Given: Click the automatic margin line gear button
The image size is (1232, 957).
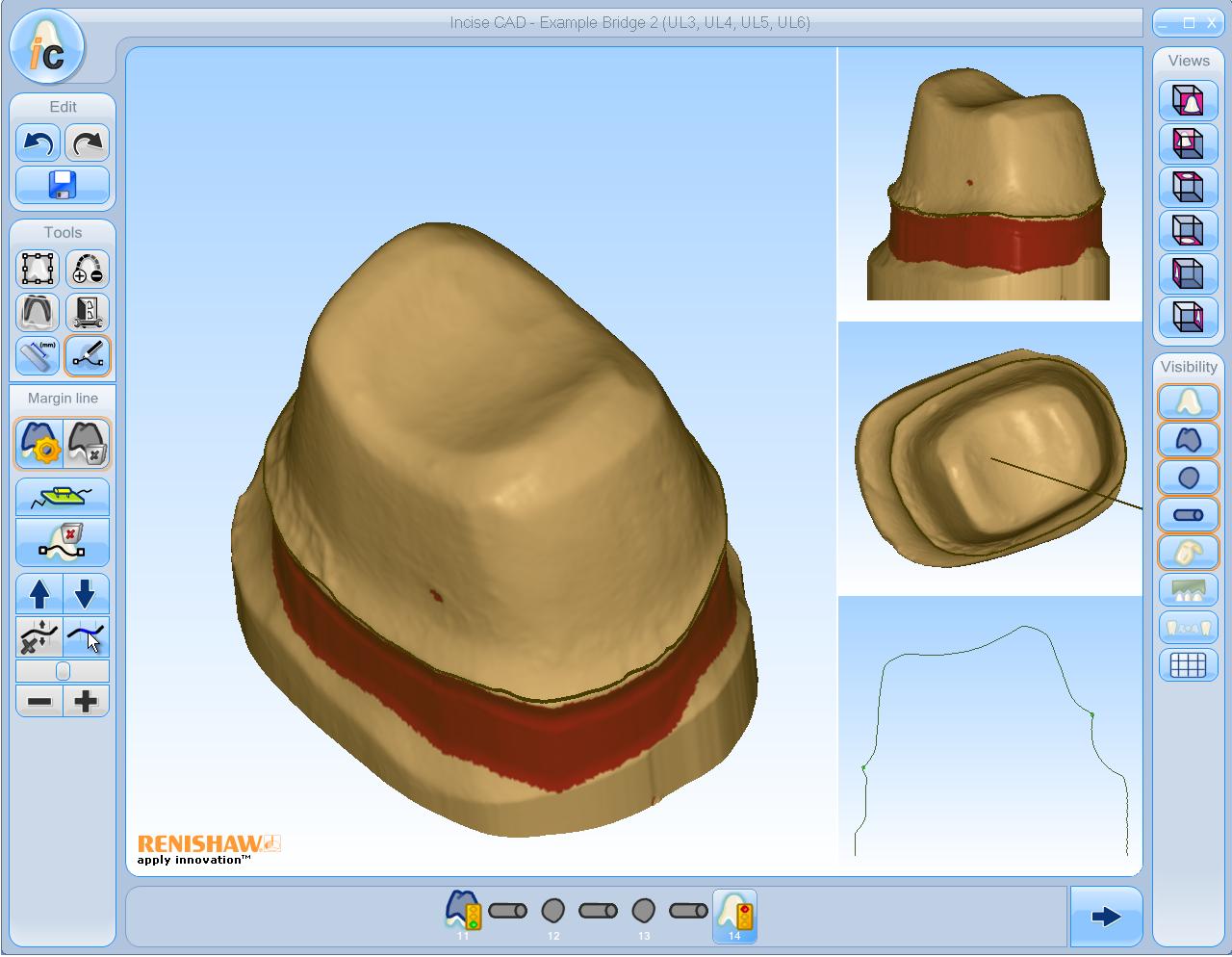Looking at the screenshot, I should 38,443.
